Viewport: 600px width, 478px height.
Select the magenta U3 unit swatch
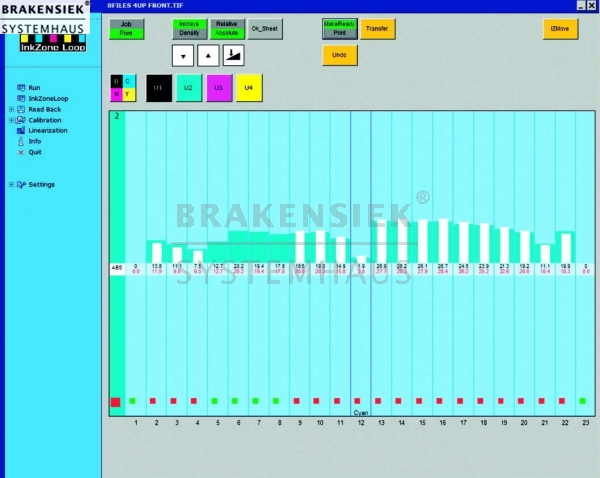(x=219, y=88)
